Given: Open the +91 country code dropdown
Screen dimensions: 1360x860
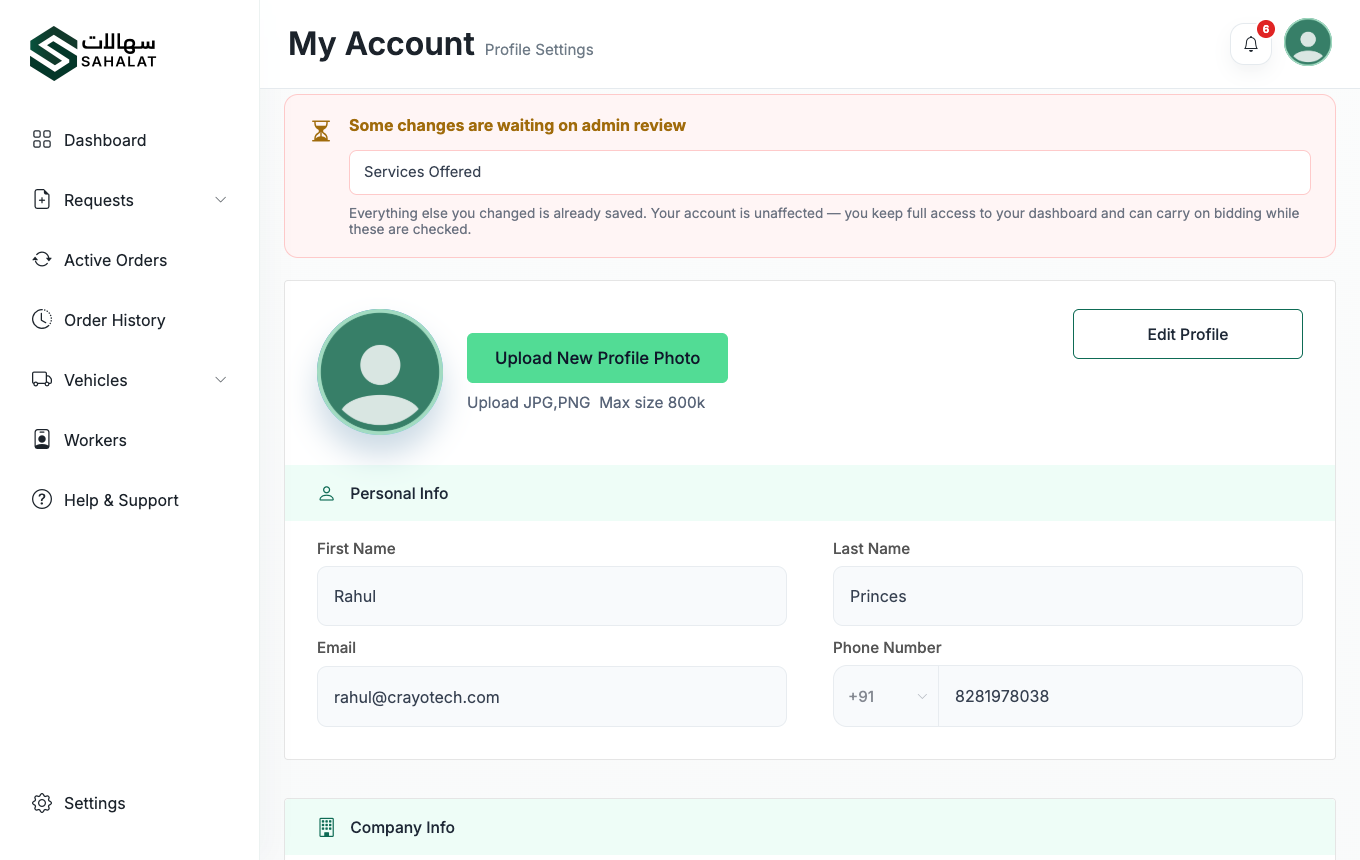Looking at the screenshot, I should click(886, 696).
